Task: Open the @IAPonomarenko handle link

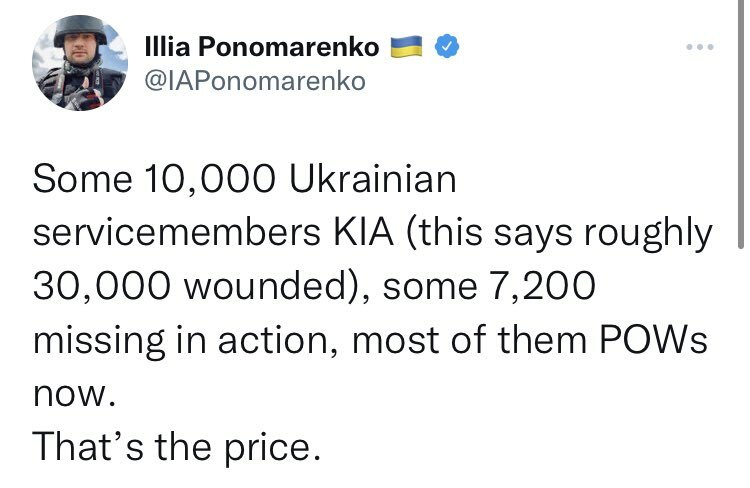Action: click(x=255, y=82)
